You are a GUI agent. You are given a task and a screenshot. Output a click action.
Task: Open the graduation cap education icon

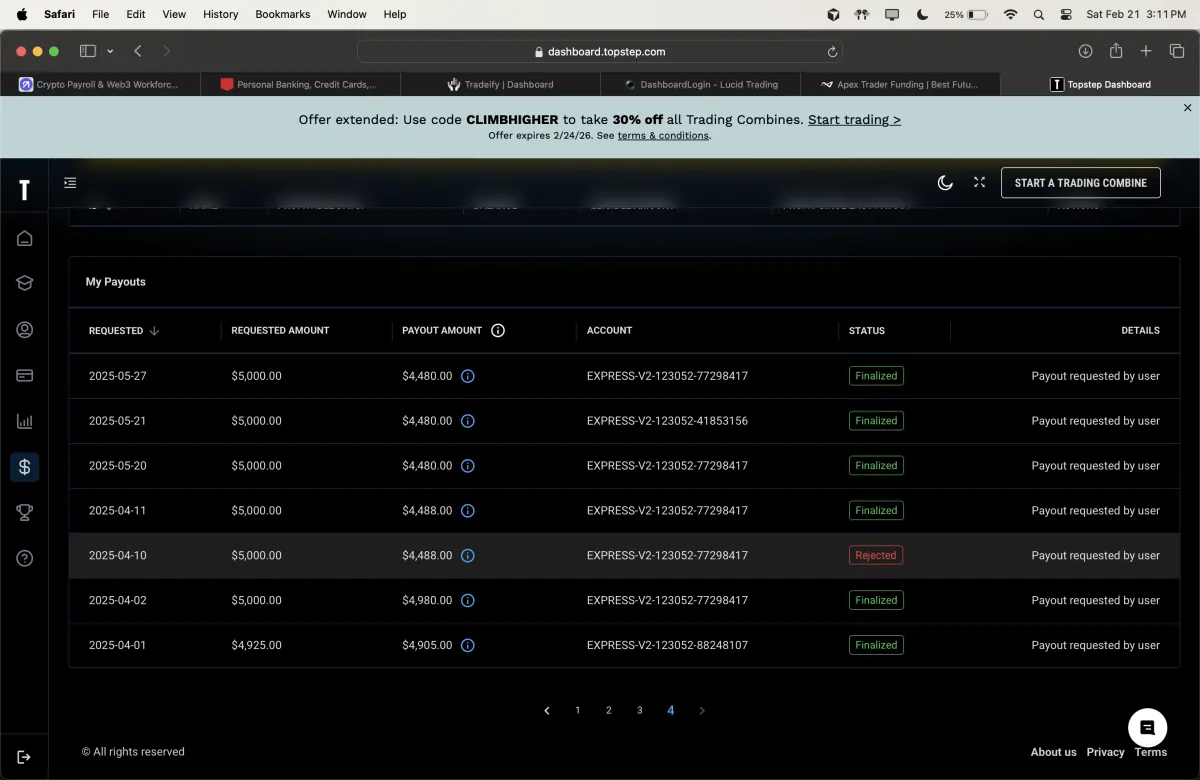click(x=25, y=283)
